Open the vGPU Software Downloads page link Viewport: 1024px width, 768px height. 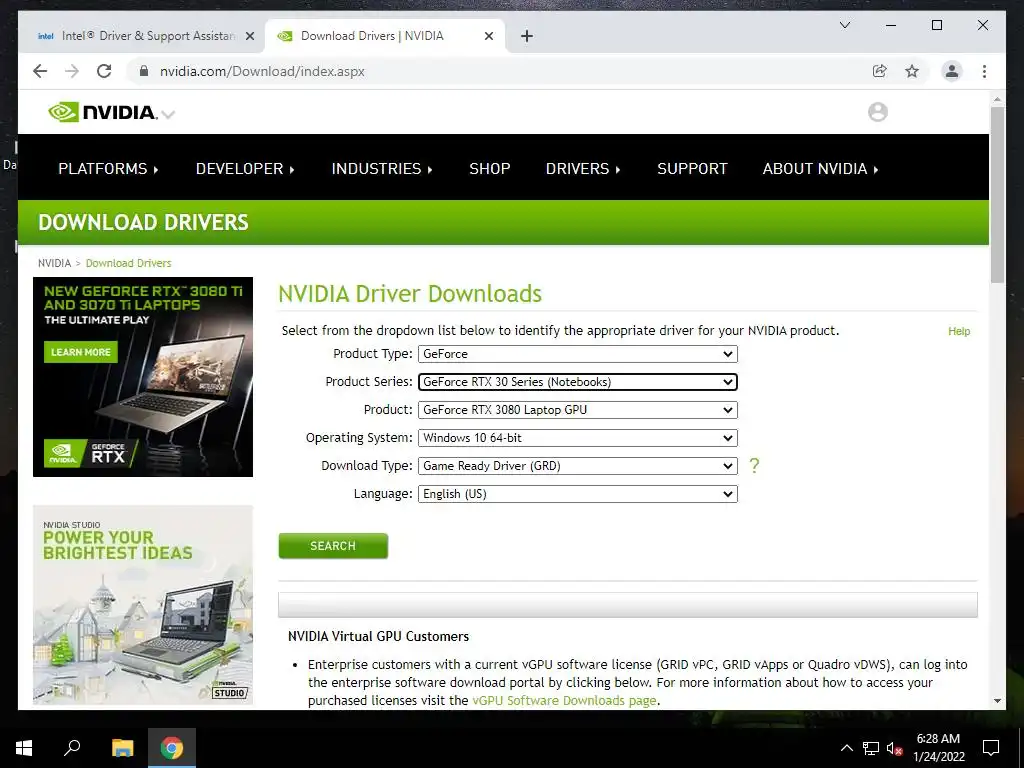coord(564,701)
